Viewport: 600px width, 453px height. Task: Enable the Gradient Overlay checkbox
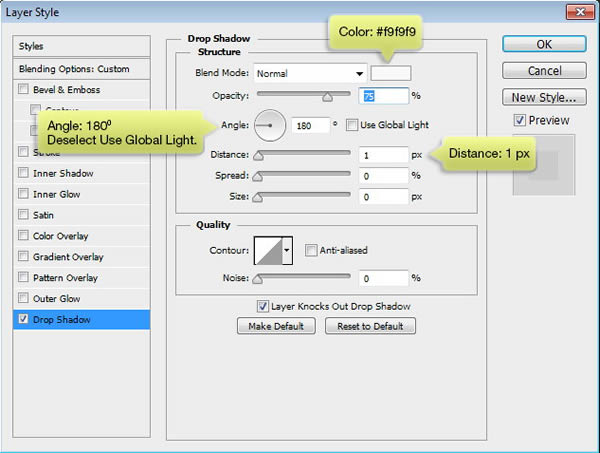pos(23,256)
